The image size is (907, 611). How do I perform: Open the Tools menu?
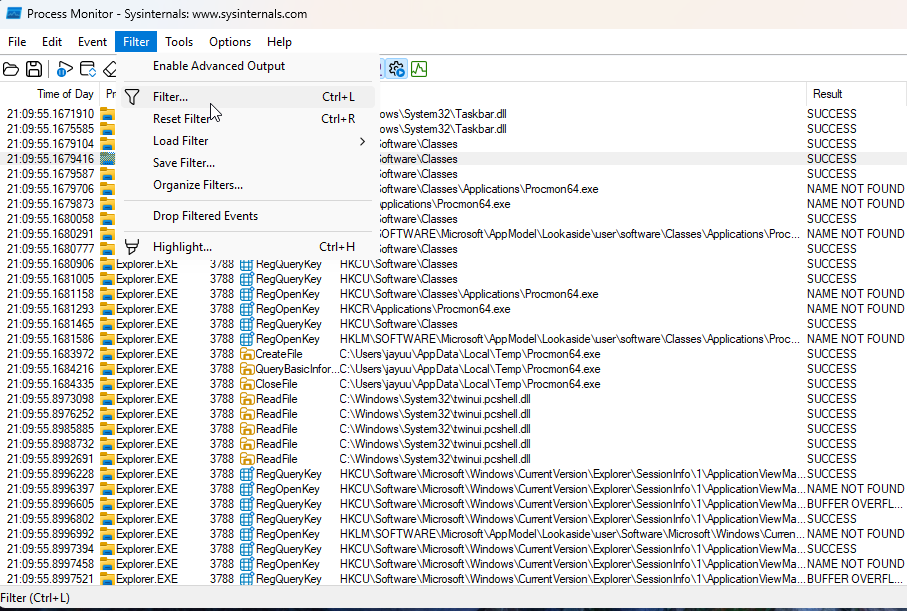coord(179,42)
